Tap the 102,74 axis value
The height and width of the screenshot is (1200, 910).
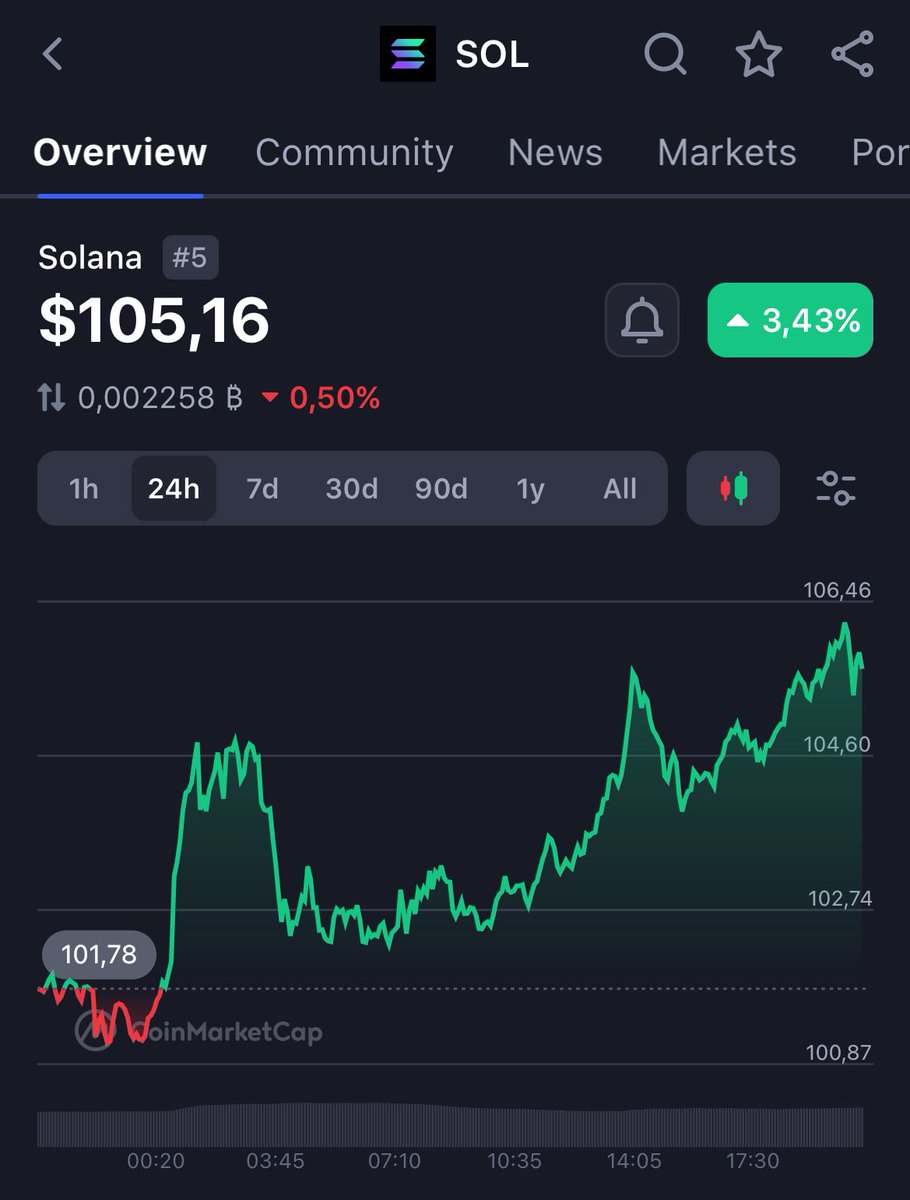pos(840,899)
